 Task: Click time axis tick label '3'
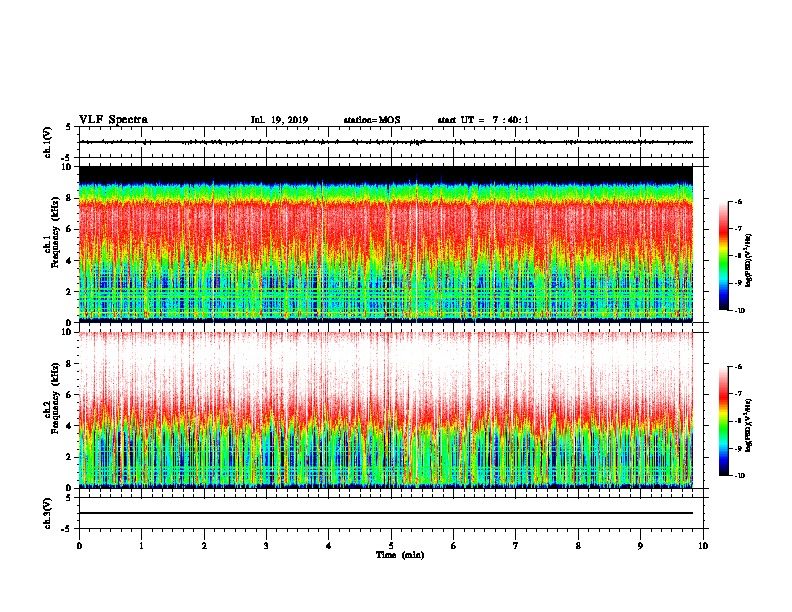click(x=266, y=546)
